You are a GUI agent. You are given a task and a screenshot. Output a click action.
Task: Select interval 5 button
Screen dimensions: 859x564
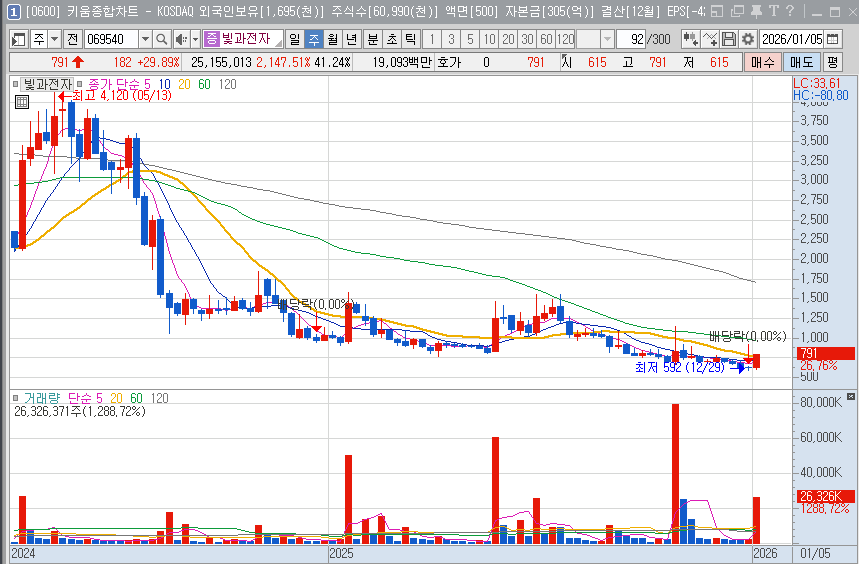(x=471, y=39)
